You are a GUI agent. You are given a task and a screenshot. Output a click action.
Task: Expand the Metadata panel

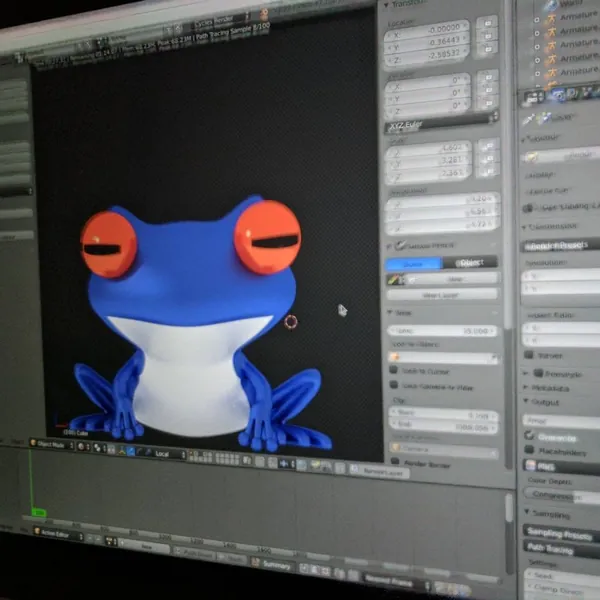[548, 388]
